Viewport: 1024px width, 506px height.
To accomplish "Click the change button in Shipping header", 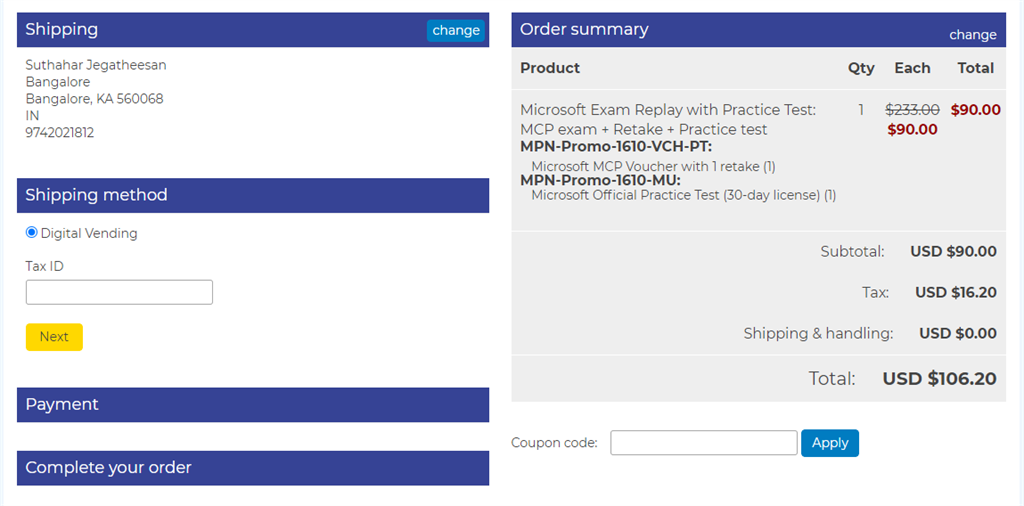I will pos(456,31).
